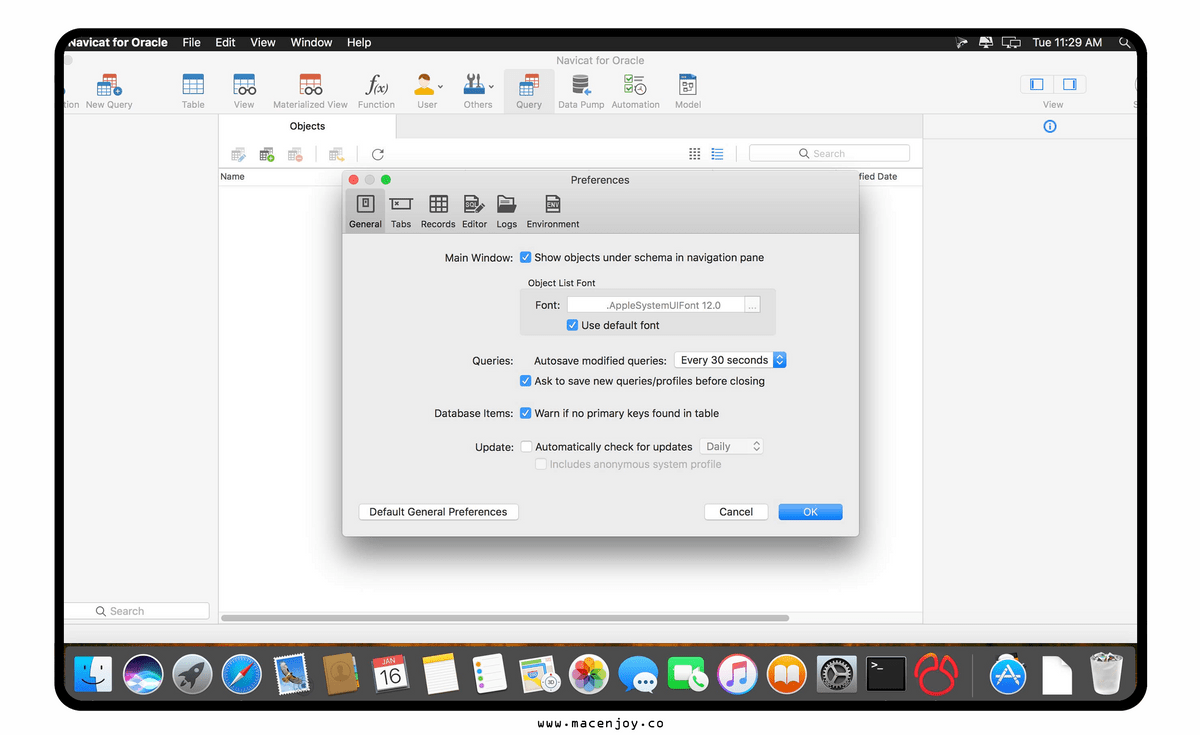1200x735 pixels.
Task: Open the Daily update frequency dropdown
Action: (731, 447)
